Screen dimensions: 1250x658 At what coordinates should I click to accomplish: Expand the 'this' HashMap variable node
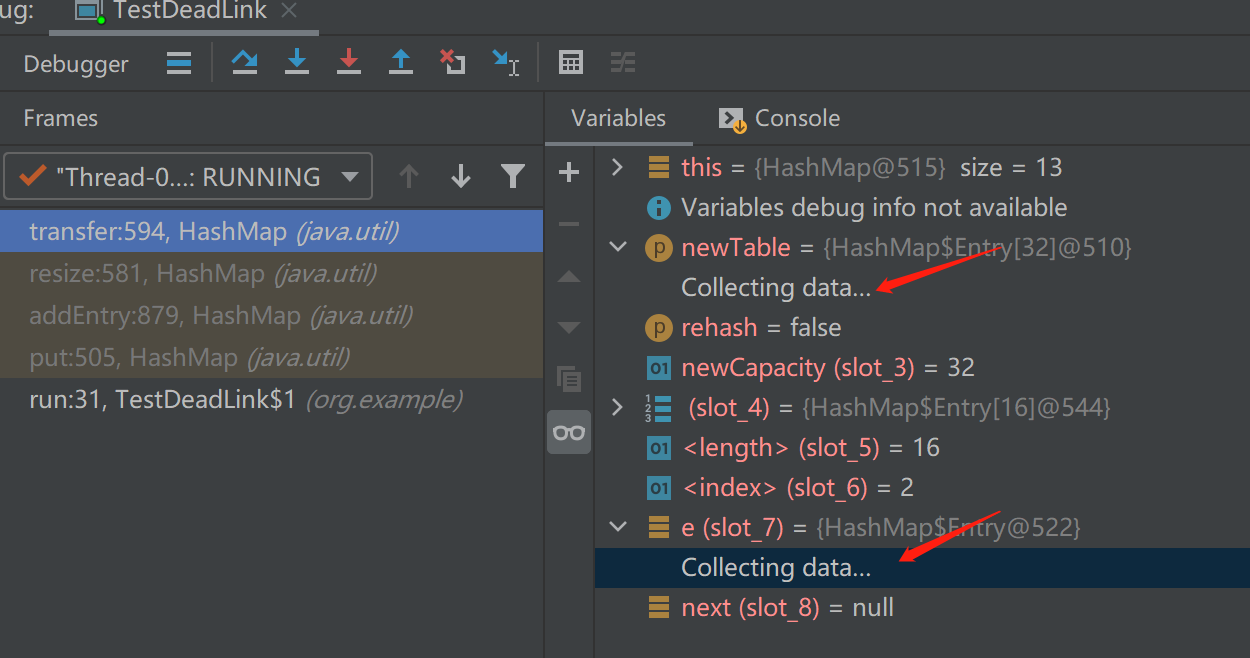(618, 167)
